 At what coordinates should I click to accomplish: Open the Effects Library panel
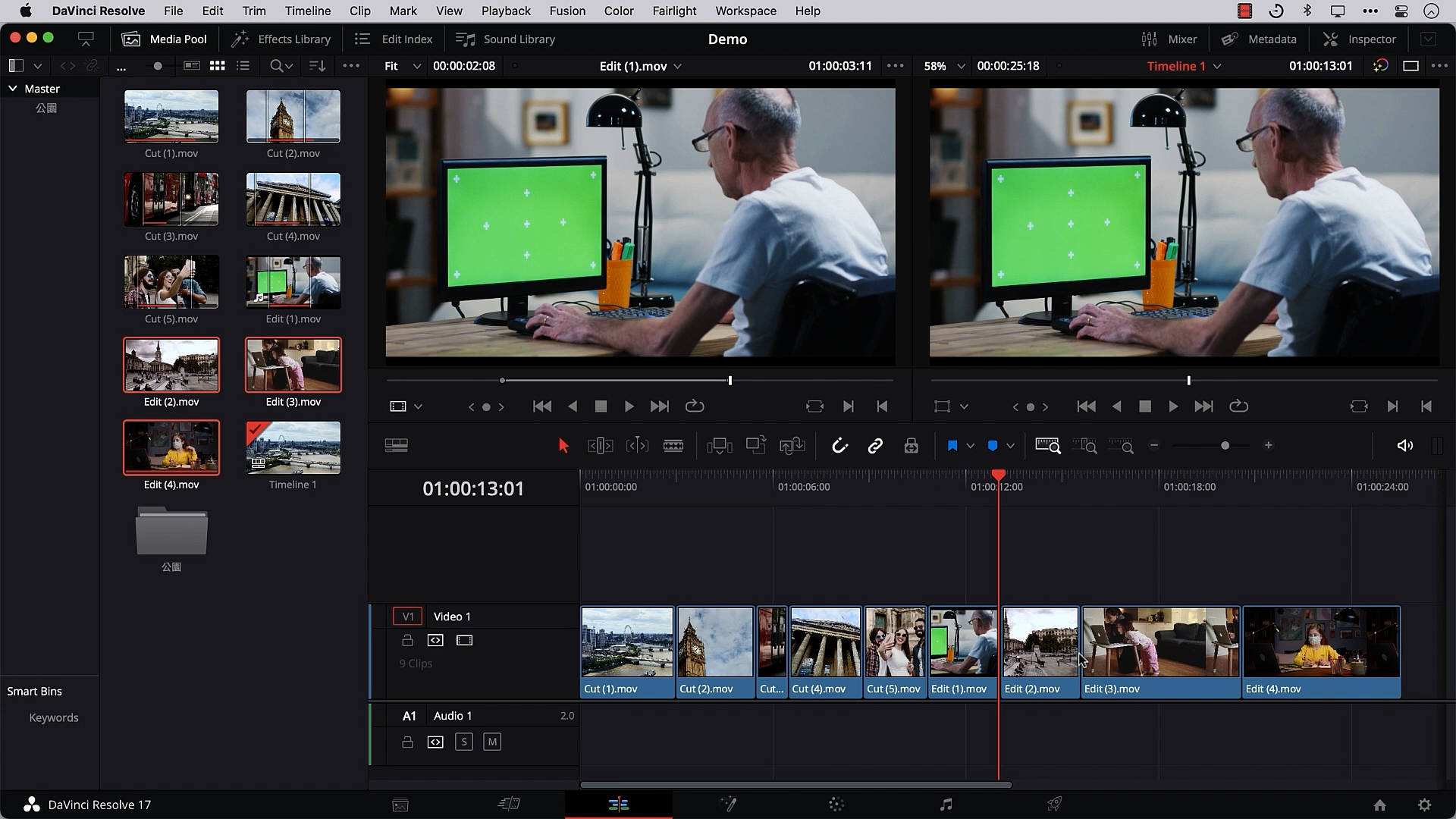[x=281, y=39]
